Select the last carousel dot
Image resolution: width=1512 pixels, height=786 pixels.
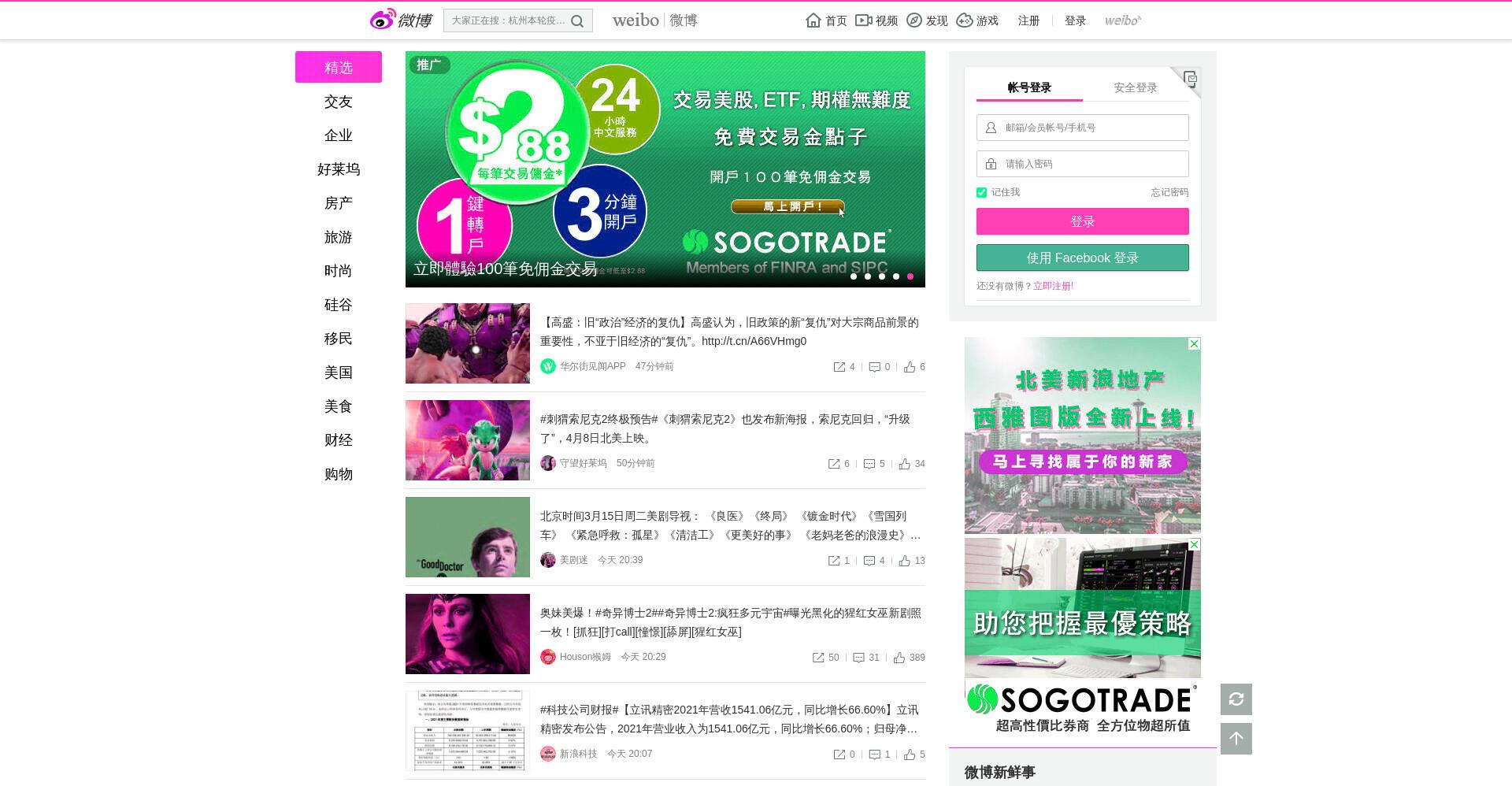coord(910,276)
